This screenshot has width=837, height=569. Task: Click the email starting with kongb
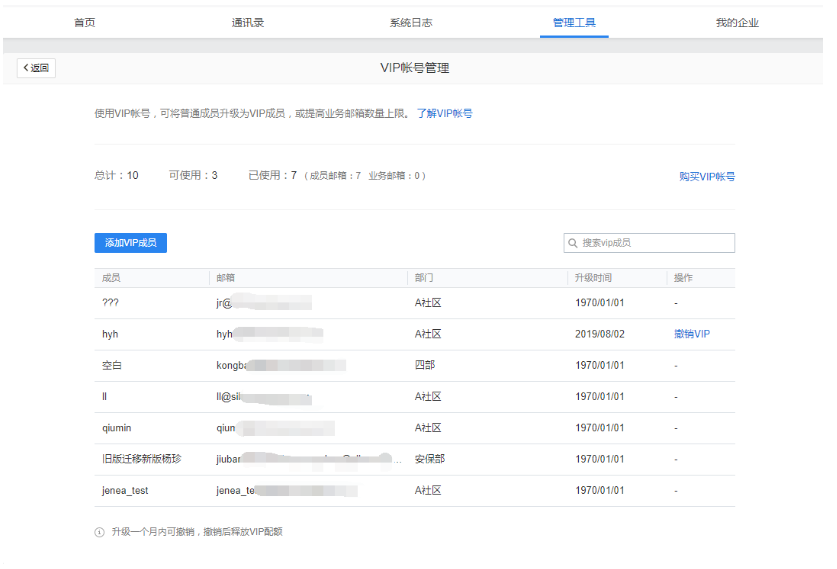(x=281, y=365)
